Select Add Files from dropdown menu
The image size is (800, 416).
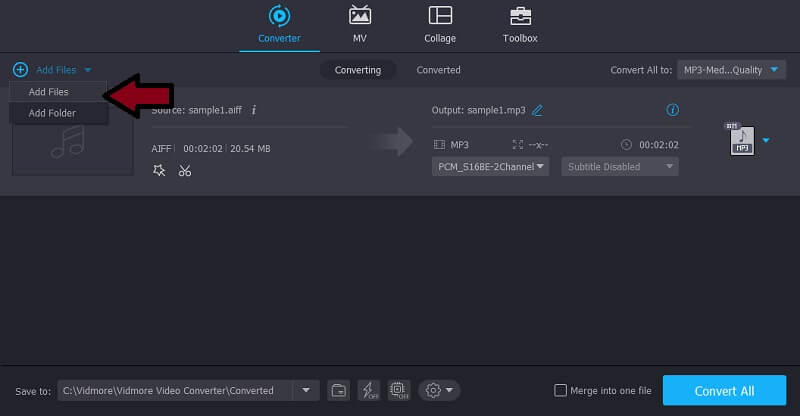point(49,92)
